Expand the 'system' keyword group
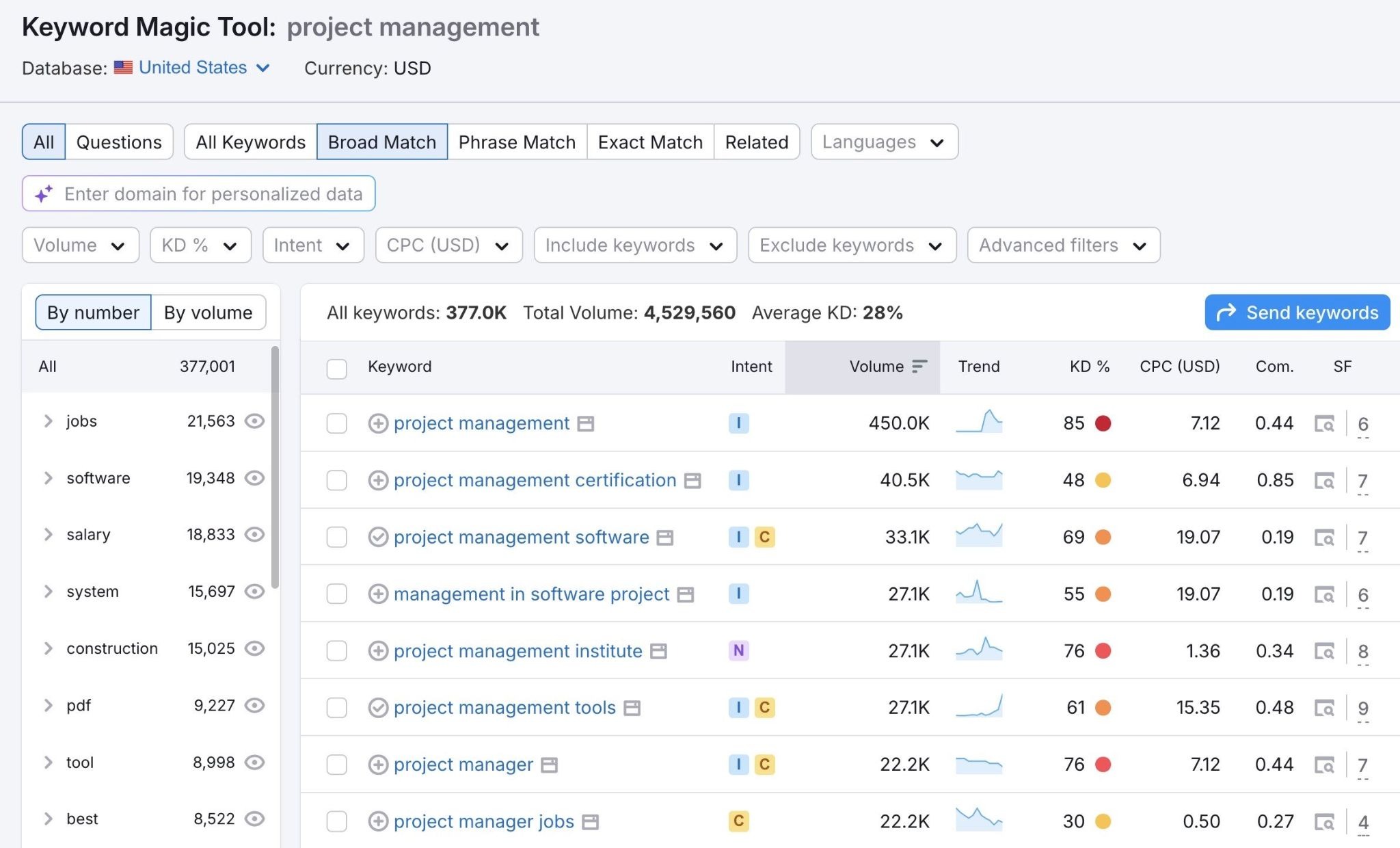This screenshot has height=848, width=1400. click(48, 591)
